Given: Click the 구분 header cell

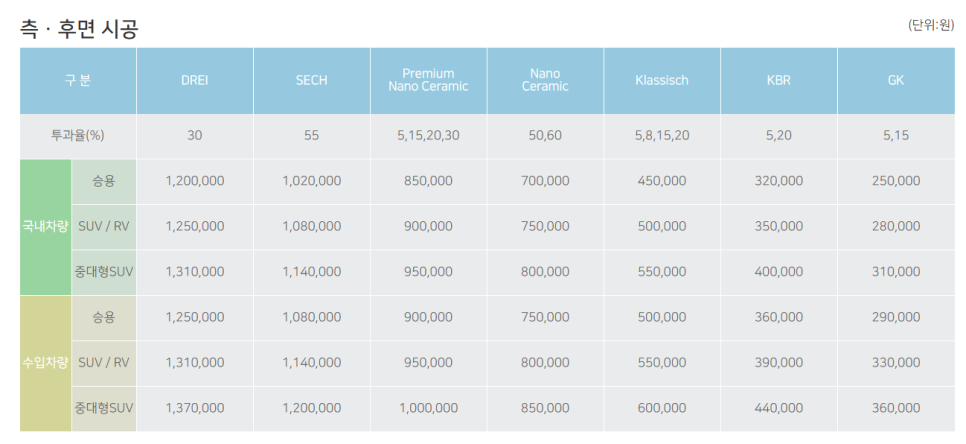Looking at the screenshot, I should (x=78, y=81).
